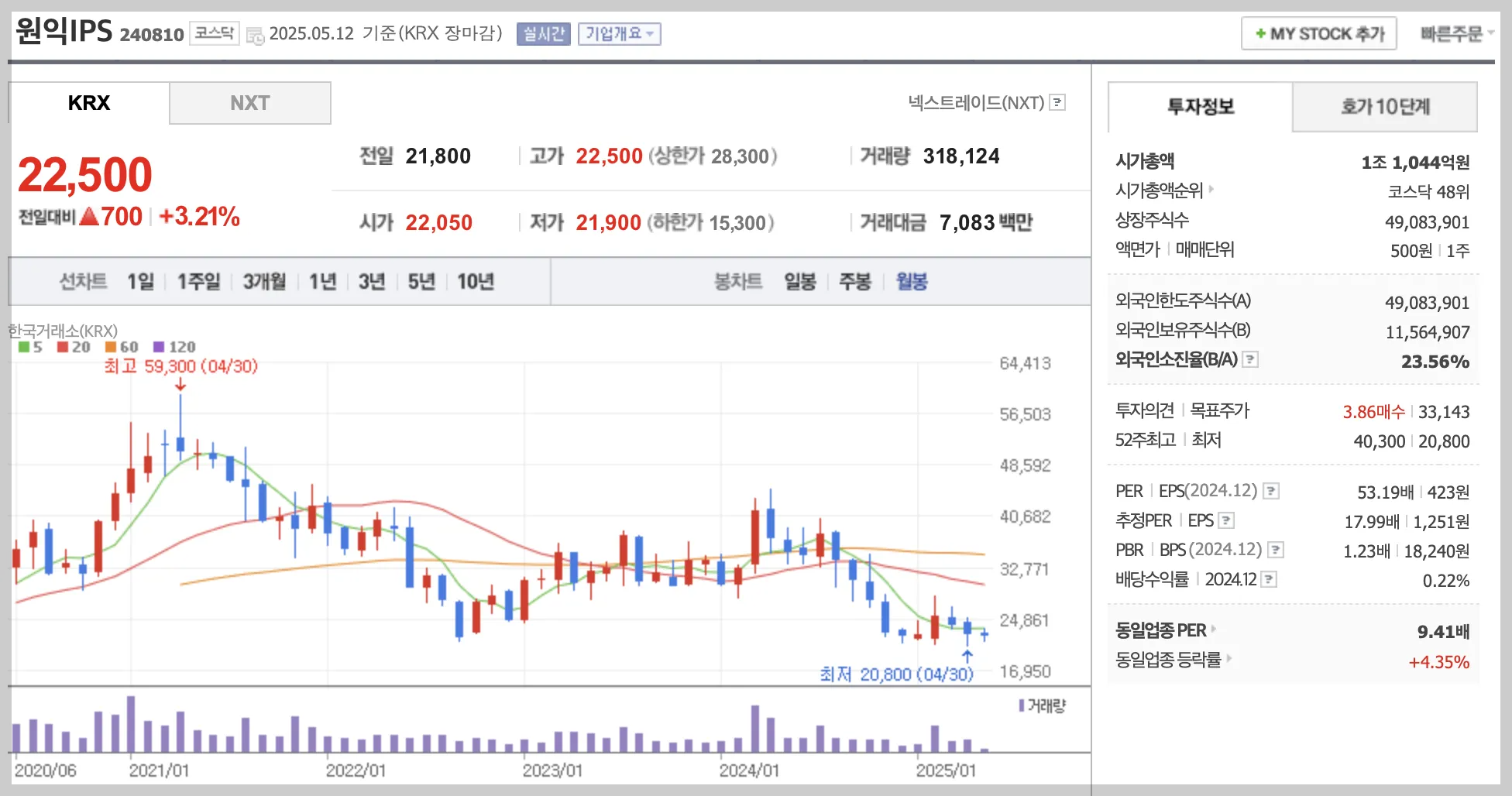Open the 넥스트레이드(NXT) help icon
1512x796 pixels.
1057,102
